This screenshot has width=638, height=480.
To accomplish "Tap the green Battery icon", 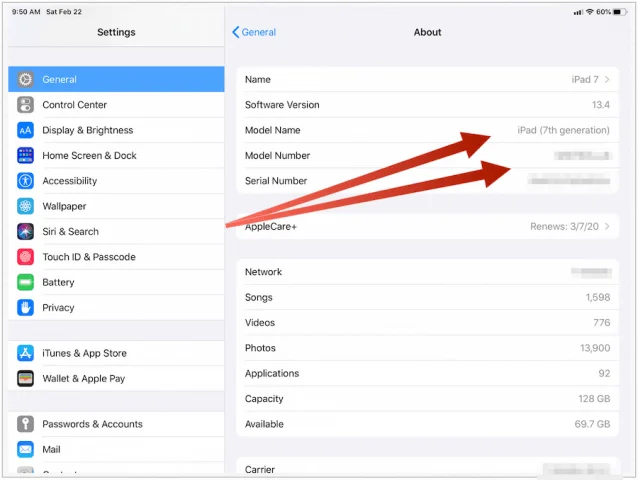I will (25, 282).
